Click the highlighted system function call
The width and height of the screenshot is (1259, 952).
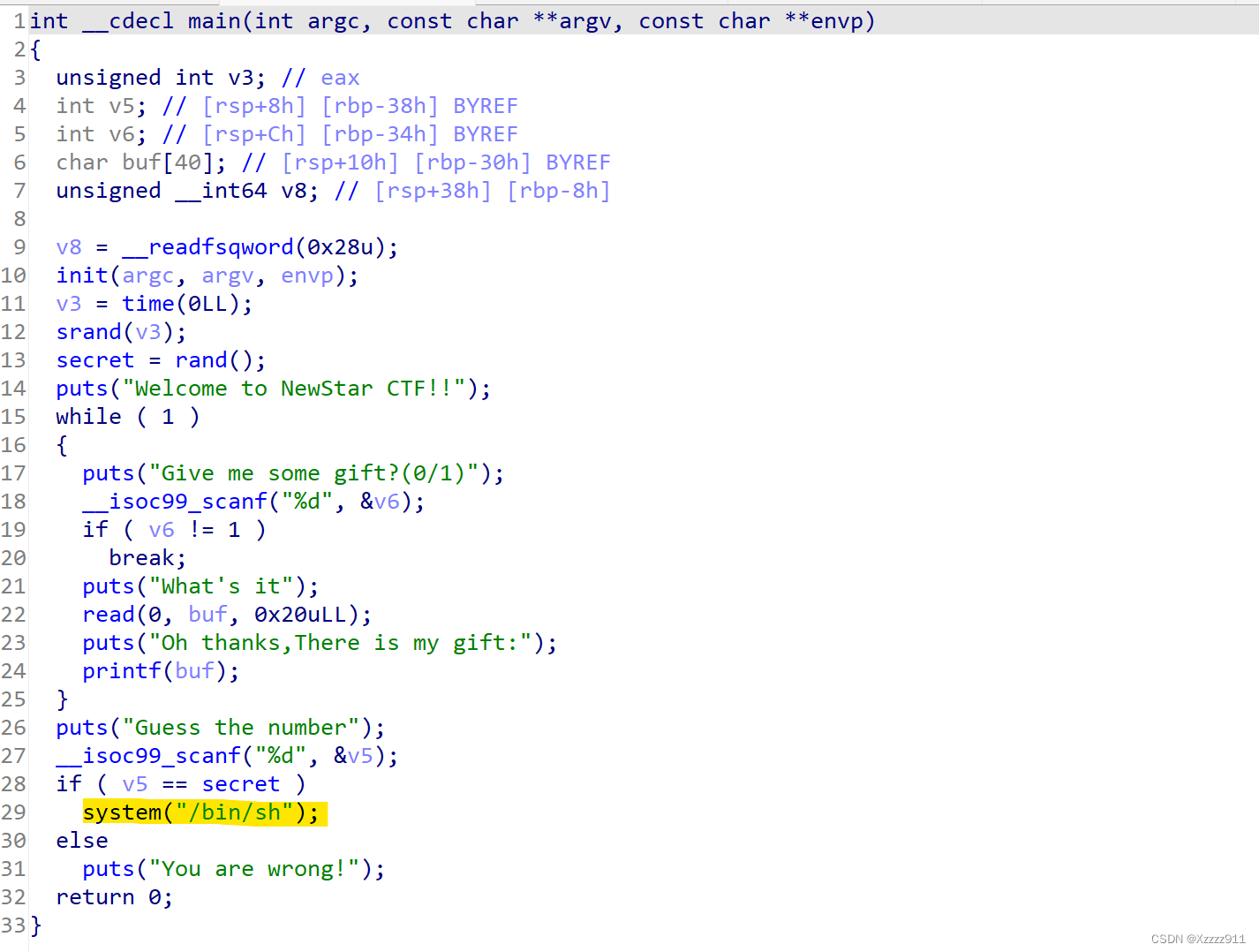pyautogui.click(x=122, y=812)
